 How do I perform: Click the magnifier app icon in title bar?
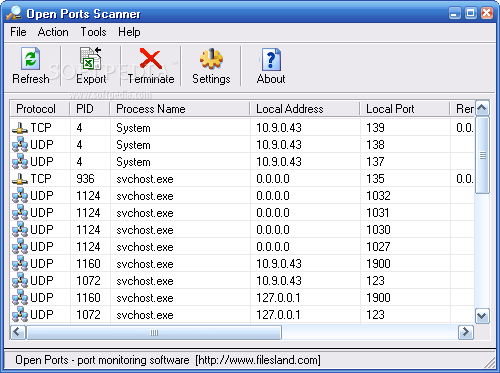(14, 13)
